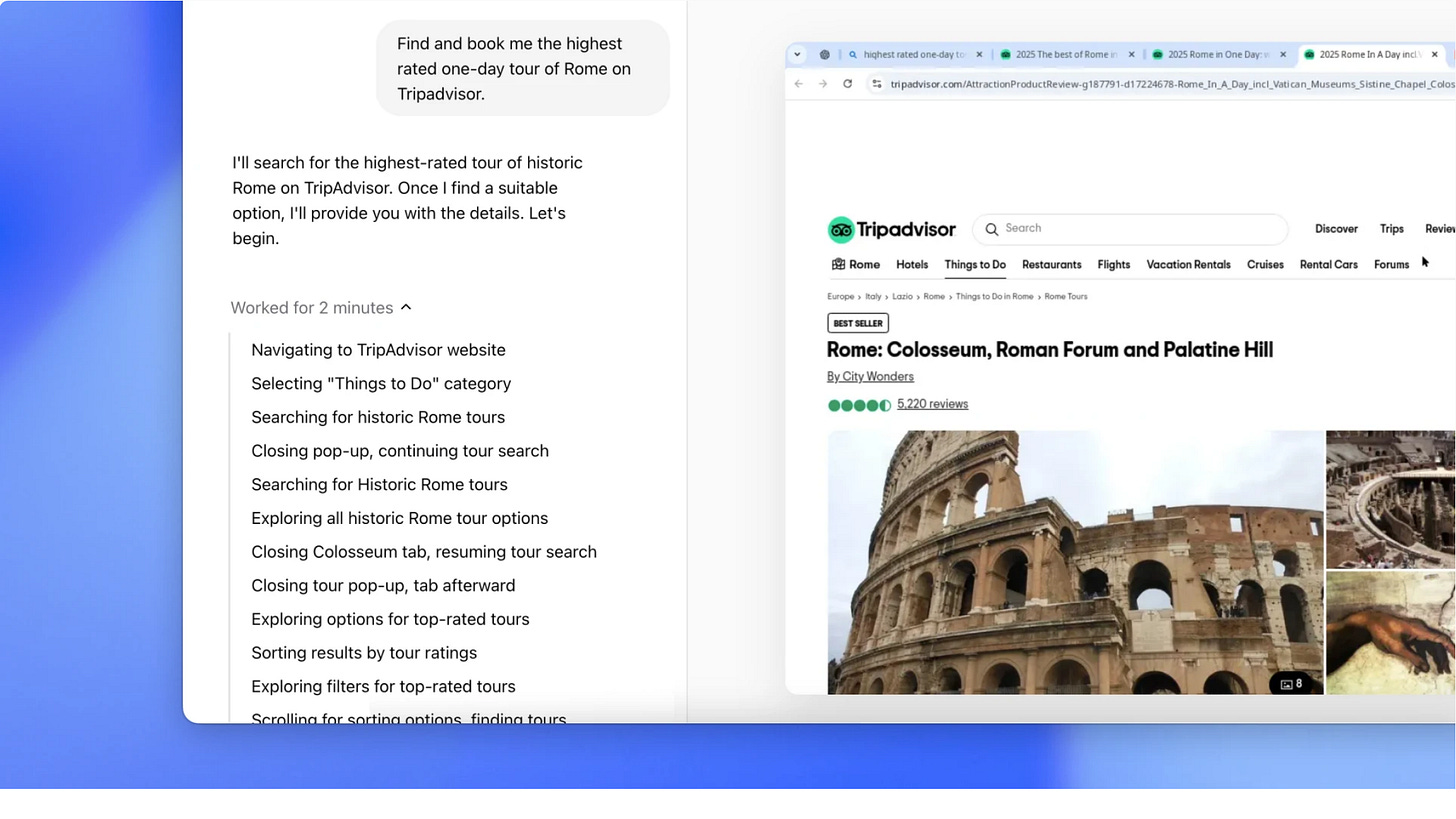Go back with the browser back arrow
Viewport: 1456px width, 819px height.
pyautogui.click(x=798, y=84)
